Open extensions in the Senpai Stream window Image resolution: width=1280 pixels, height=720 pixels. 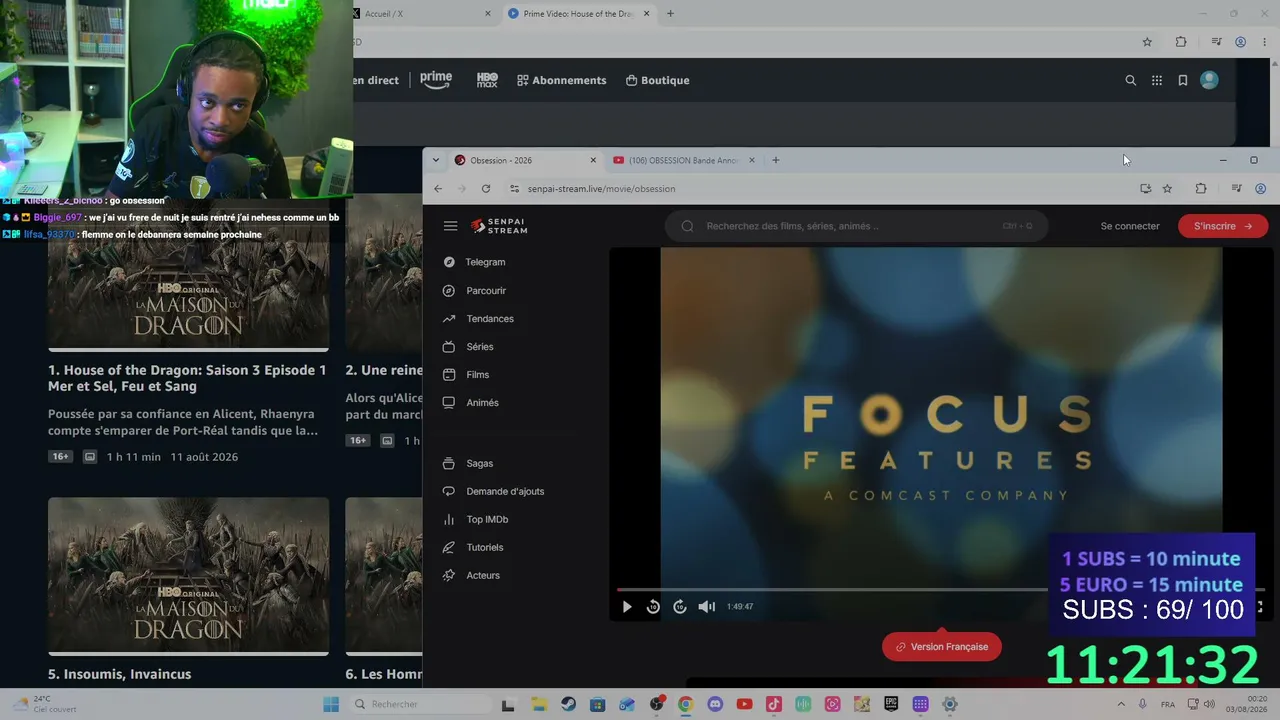(1201, 189)
